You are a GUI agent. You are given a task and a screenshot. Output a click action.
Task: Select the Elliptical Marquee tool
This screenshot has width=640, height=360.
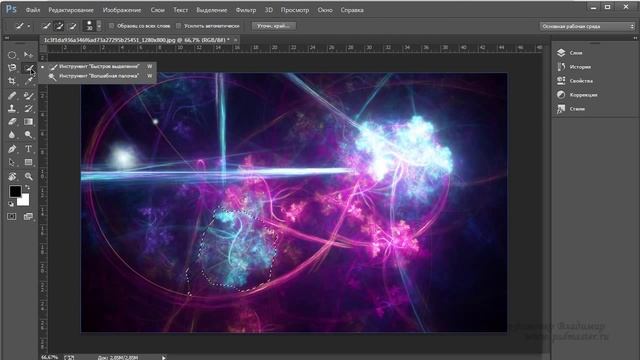coord(12,55)
